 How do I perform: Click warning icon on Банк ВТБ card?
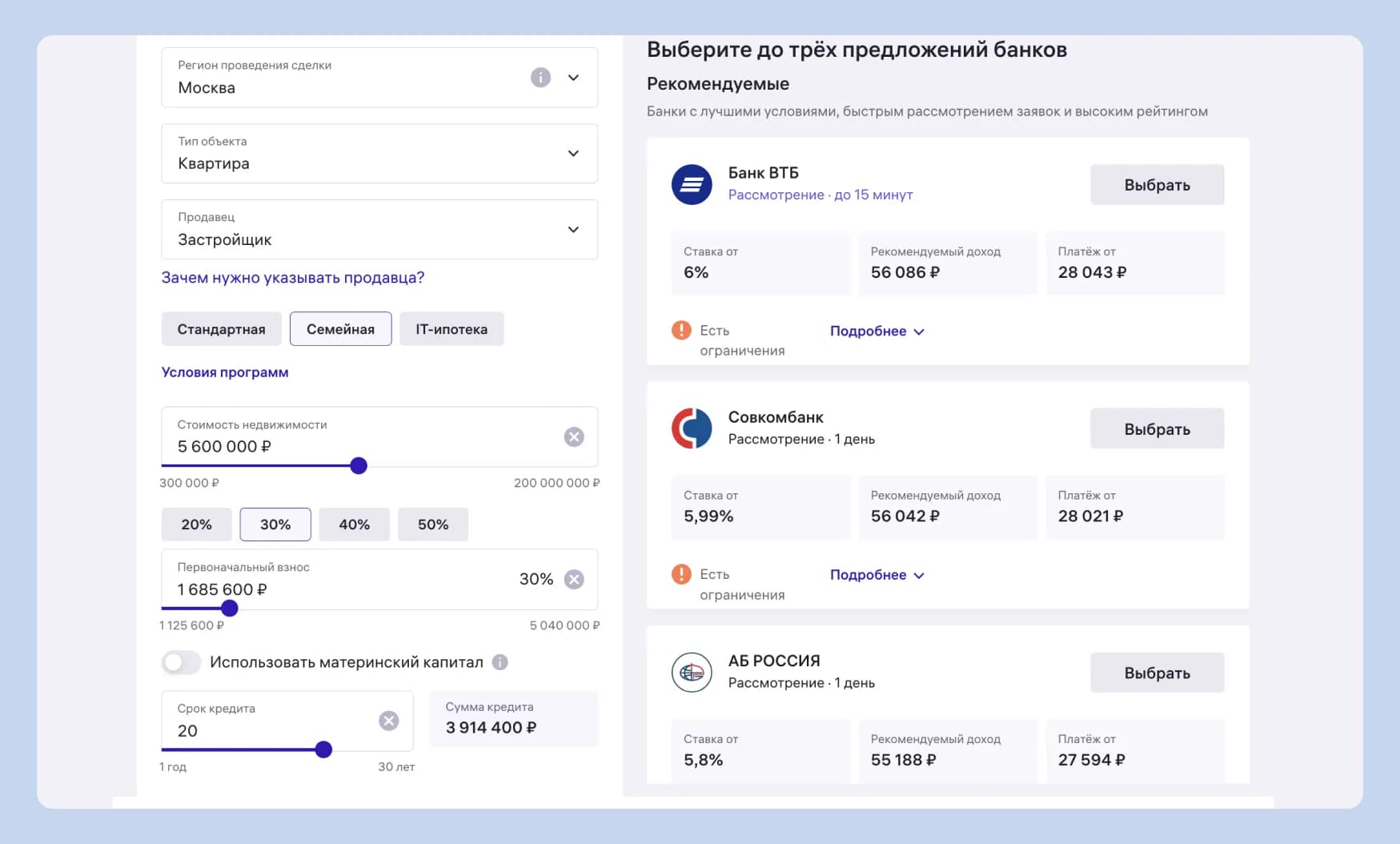tap(681, 330)
